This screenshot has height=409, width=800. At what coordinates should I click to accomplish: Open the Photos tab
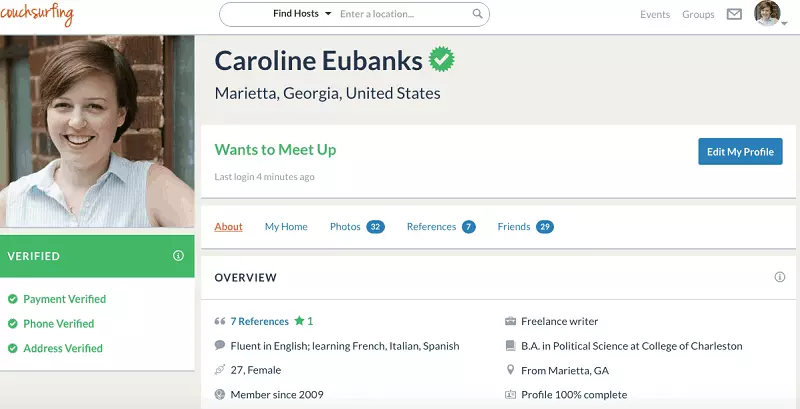click(x=357, y=226)
